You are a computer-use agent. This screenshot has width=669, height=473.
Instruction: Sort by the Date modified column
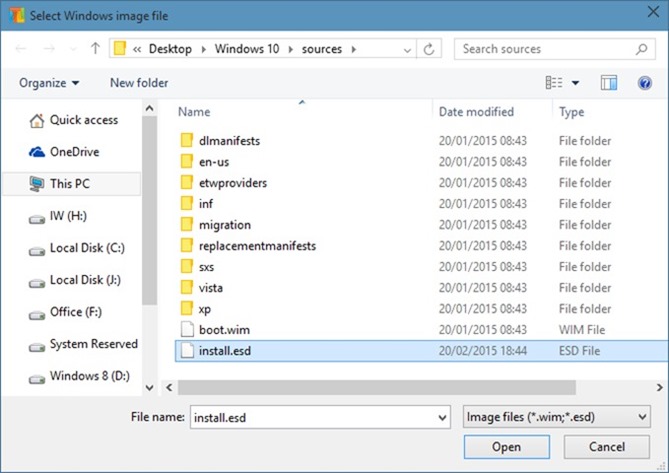click(x=476, y=112)
